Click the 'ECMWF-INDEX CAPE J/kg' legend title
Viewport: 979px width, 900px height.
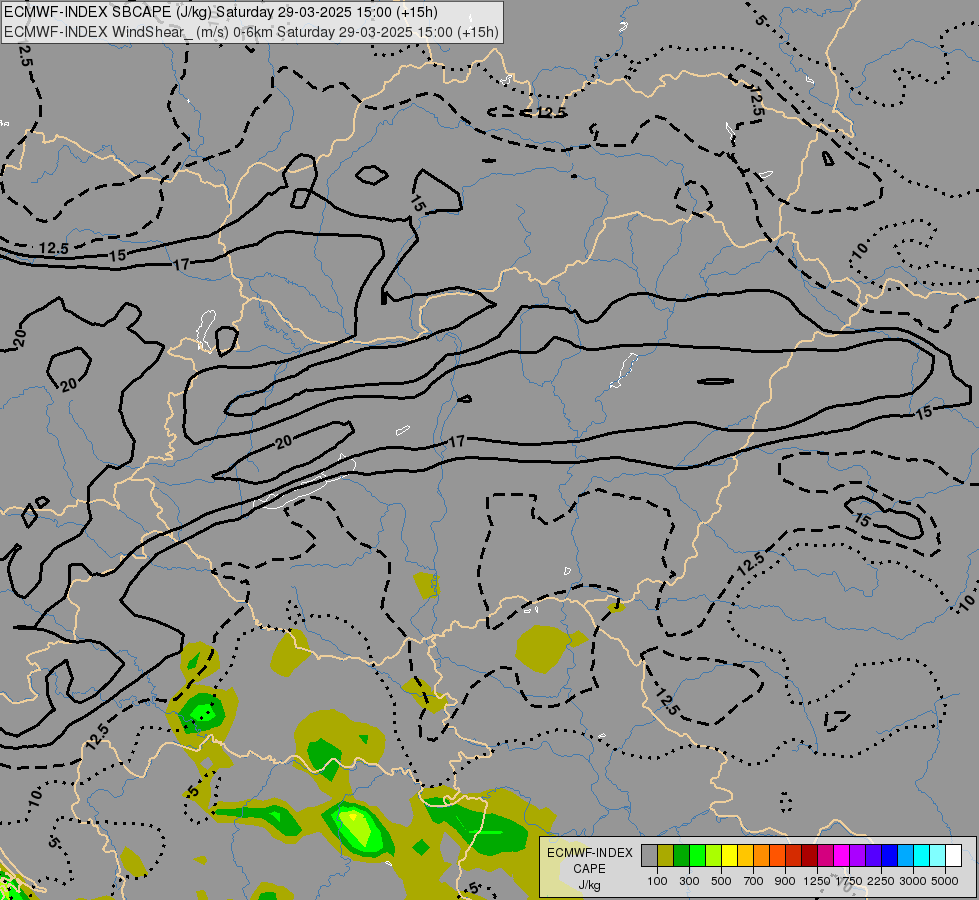click(589, 869)
